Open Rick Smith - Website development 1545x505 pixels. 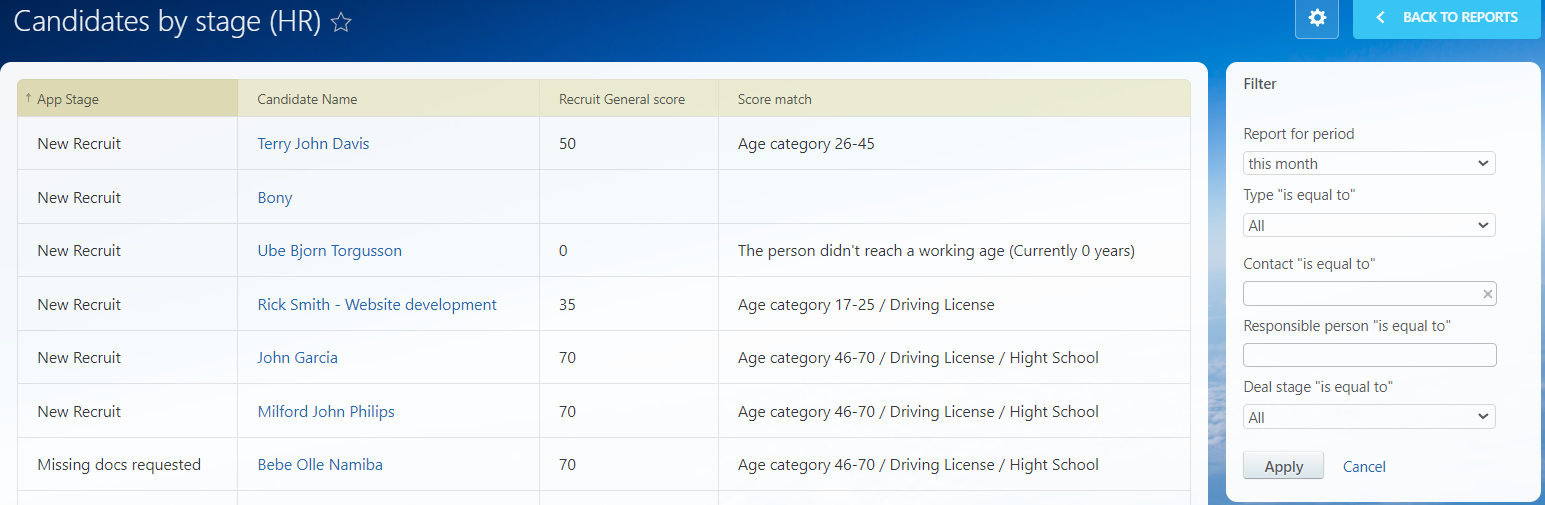(376, 305)
